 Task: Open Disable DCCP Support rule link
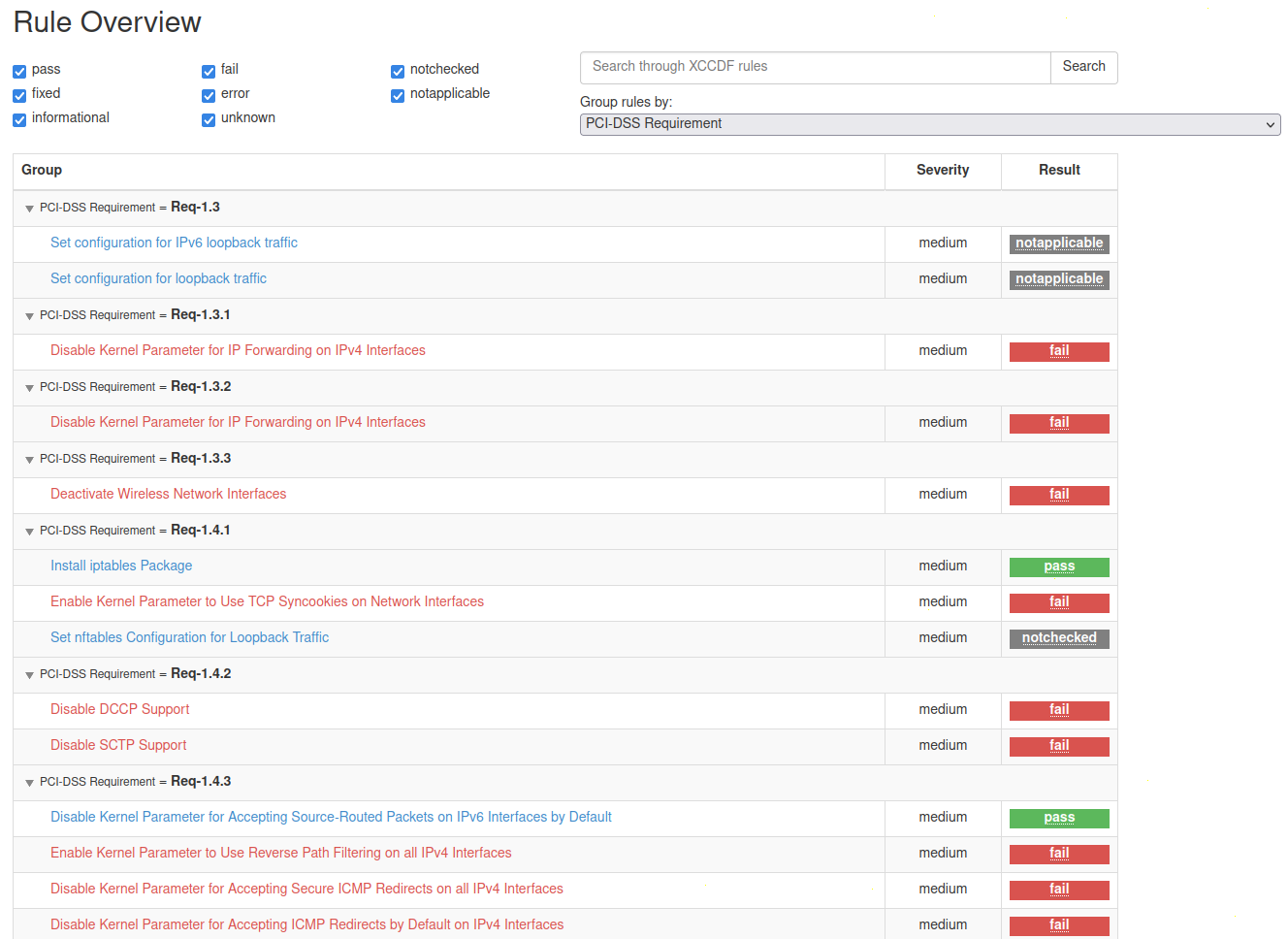pos(119,709)
